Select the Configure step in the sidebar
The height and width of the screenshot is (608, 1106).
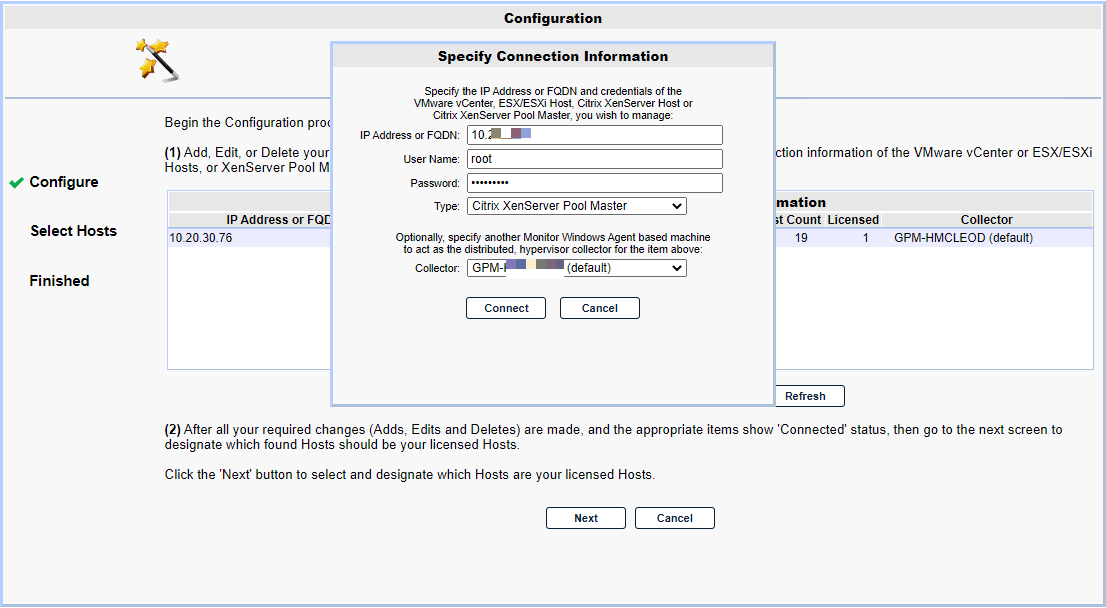63,182
